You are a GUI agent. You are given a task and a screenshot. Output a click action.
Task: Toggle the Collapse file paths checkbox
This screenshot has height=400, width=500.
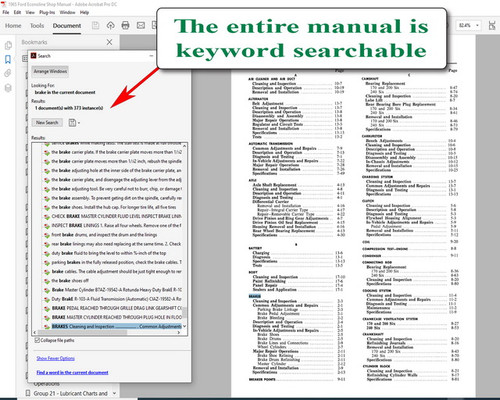pos(37,340)
